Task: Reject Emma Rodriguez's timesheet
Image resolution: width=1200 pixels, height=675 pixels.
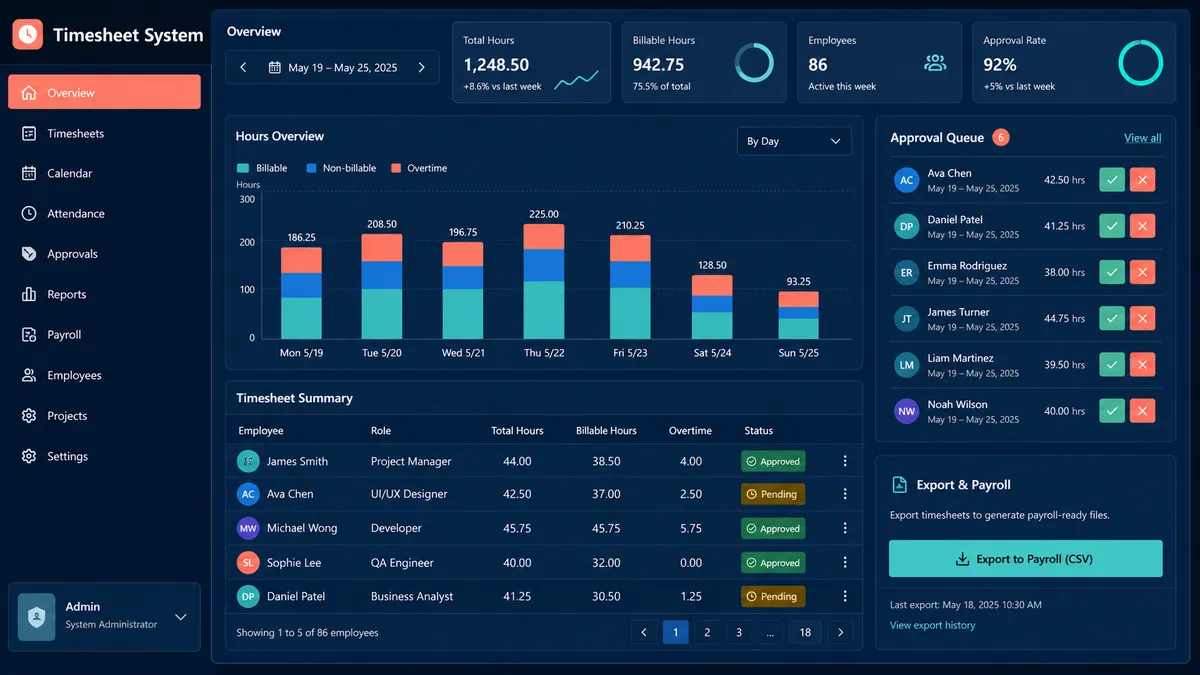Action: coord(1143,272)
